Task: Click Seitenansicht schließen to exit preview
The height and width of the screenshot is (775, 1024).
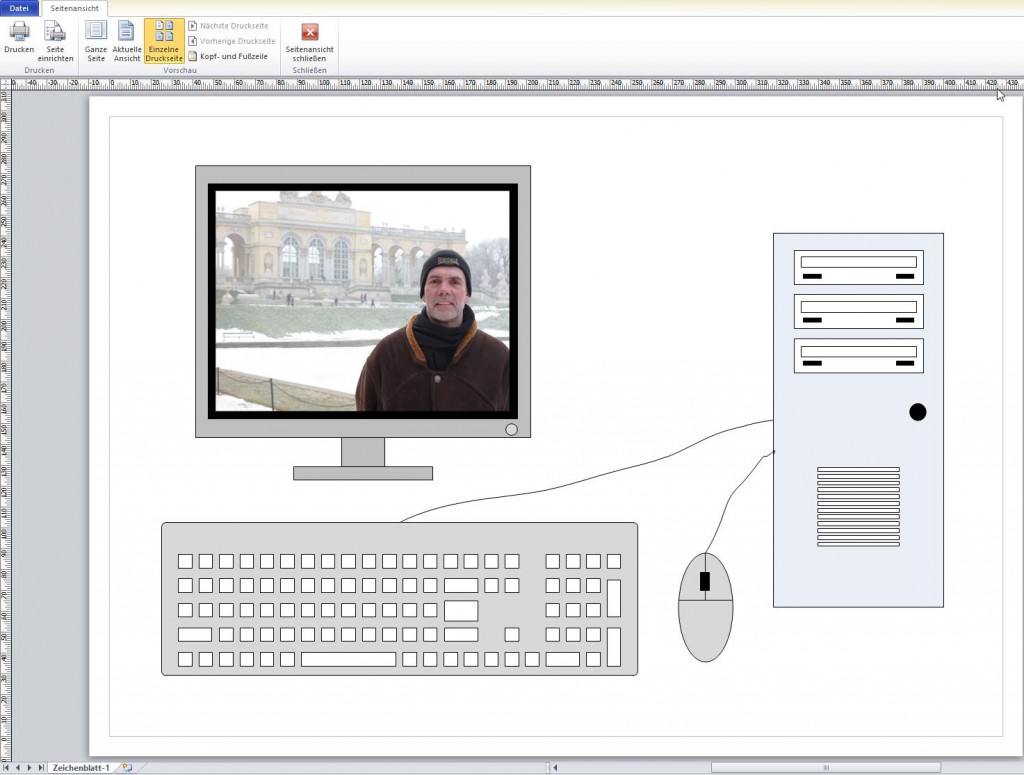Action: point(308,38)
